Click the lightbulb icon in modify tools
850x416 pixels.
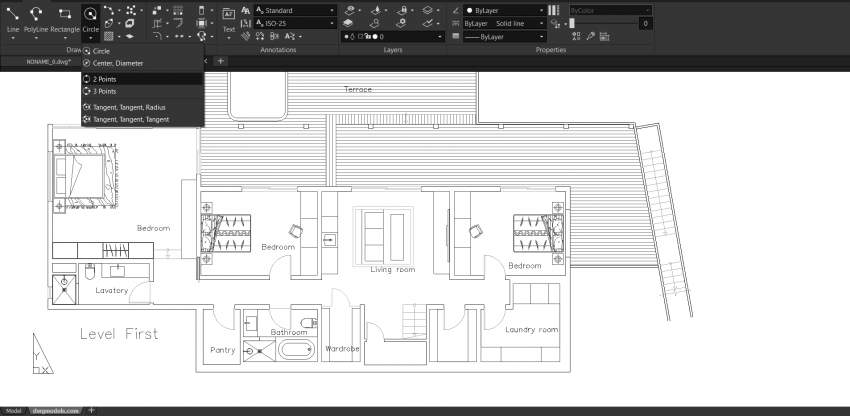pos(202,36)
